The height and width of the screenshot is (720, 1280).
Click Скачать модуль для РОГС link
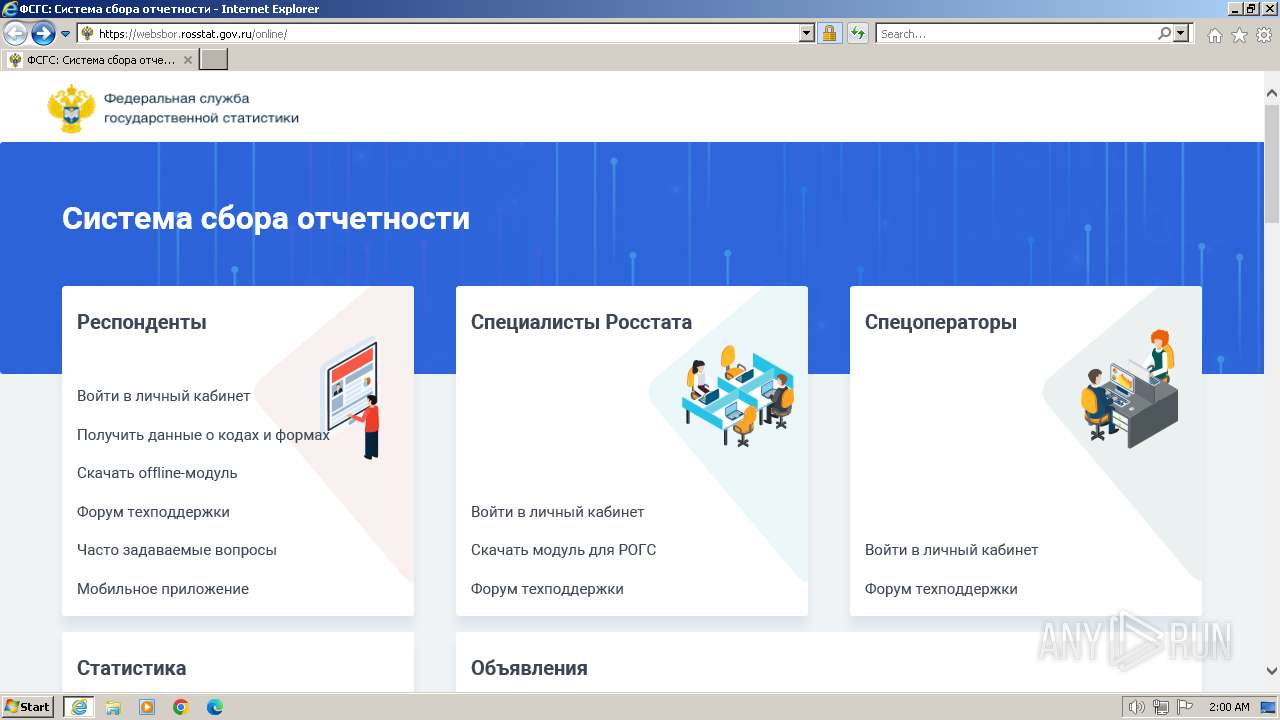(564, 550)
